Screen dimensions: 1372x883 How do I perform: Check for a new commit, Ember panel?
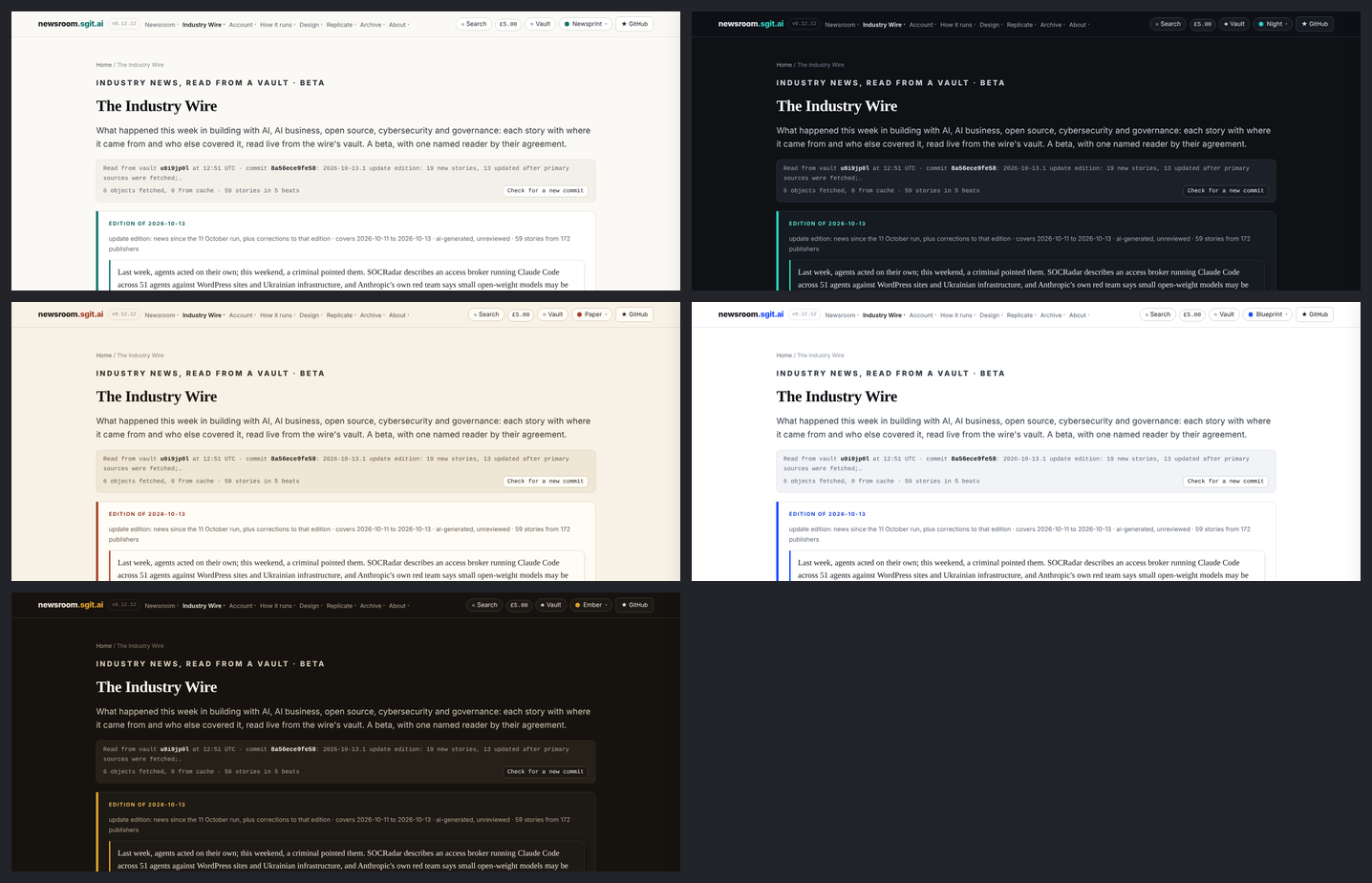point(545,772)
